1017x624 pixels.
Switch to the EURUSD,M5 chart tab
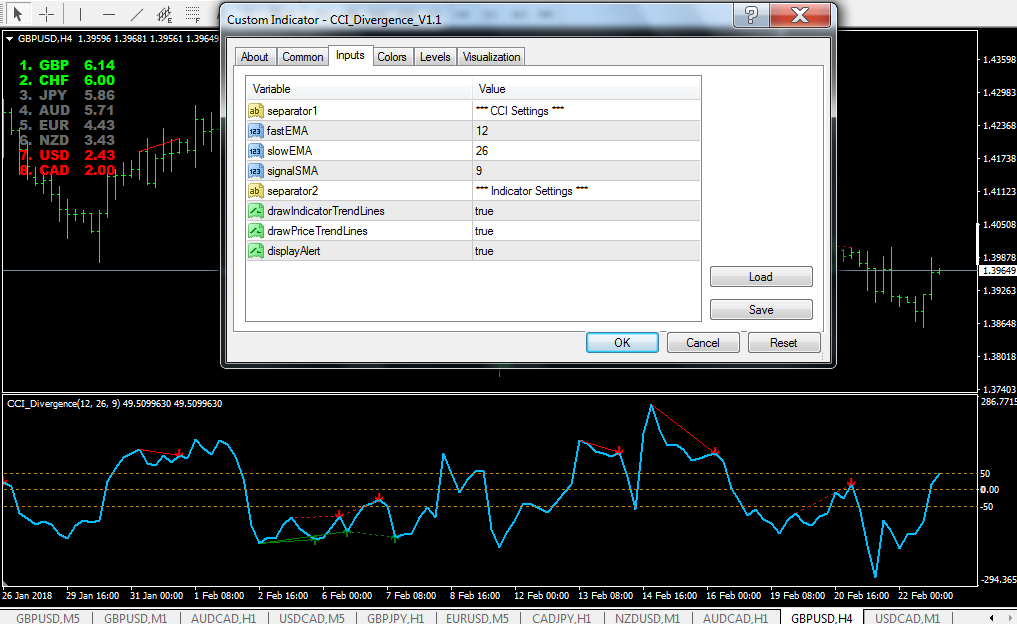(477, 618)
